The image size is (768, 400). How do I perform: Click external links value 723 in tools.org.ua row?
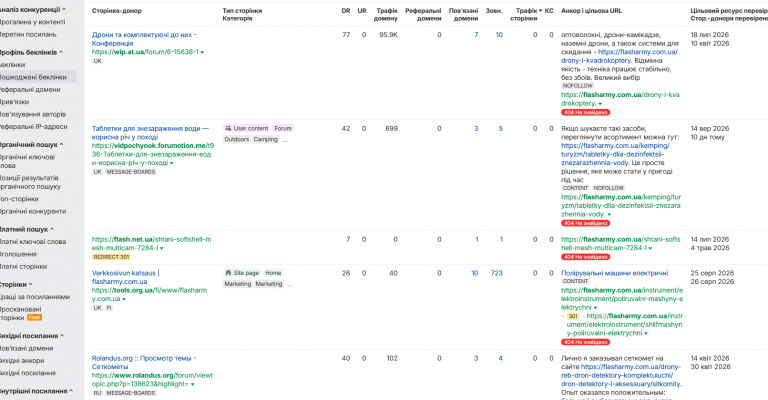coord(497,273)
